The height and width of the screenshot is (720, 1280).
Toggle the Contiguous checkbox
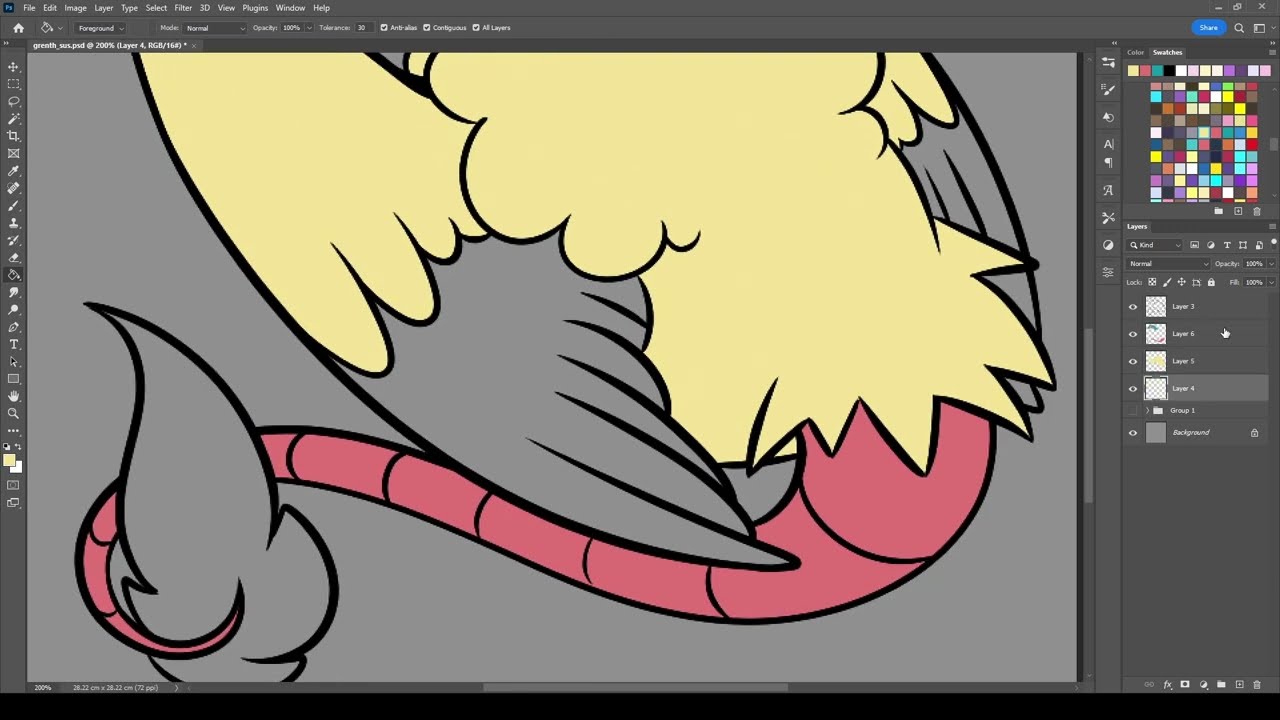[x=427, y=28]
